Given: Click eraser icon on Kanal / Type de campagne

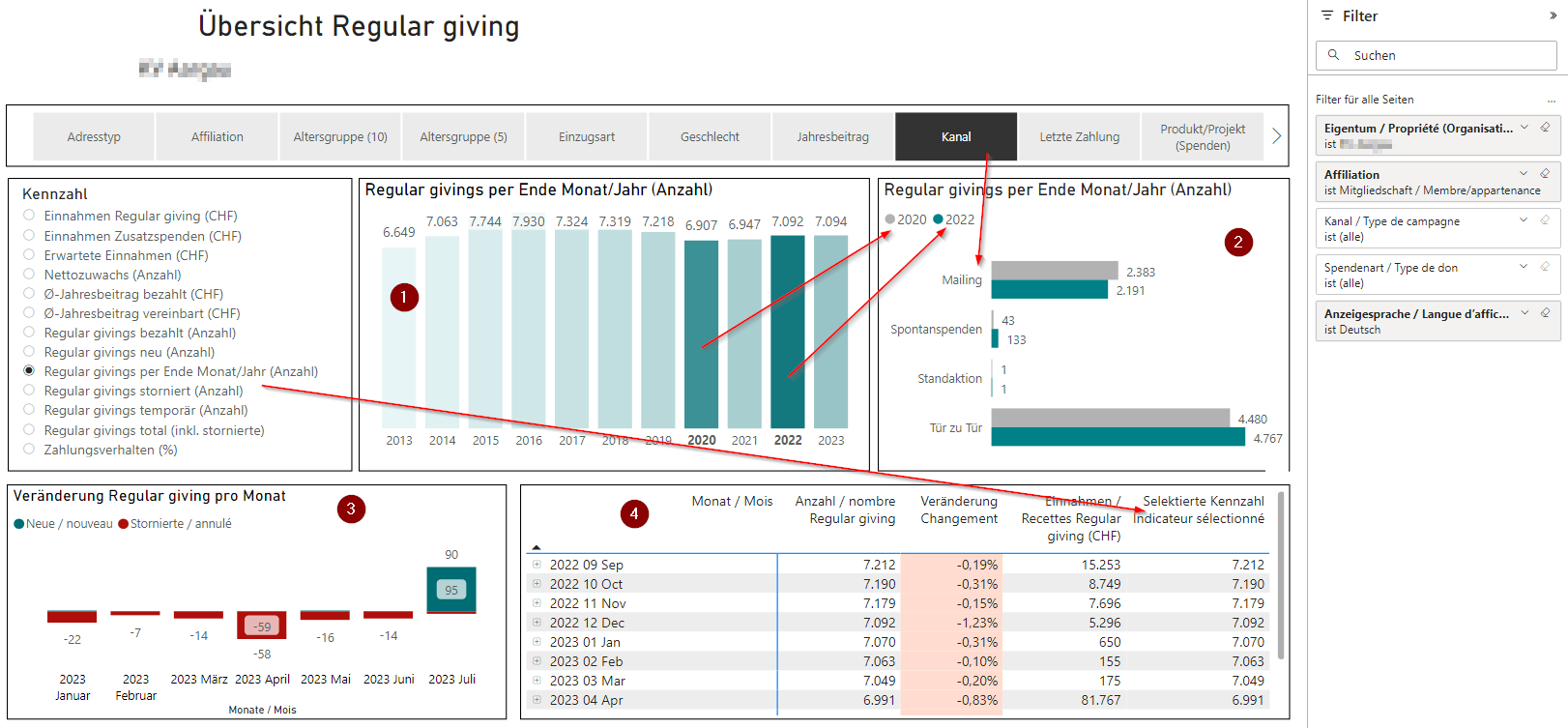Looking at the screenshot, I should coord(1545,219).
